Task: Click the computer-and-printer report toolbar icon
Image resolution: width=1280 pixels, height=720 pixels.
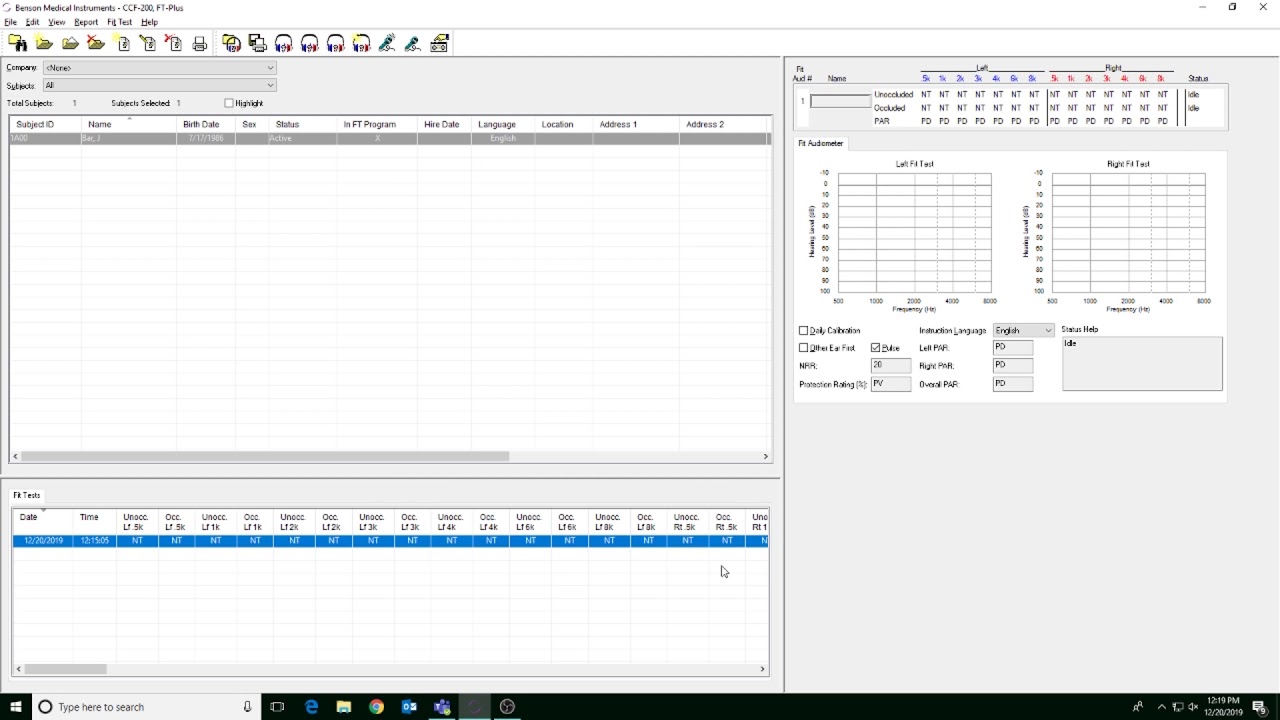Action: [x=257, y=43]
